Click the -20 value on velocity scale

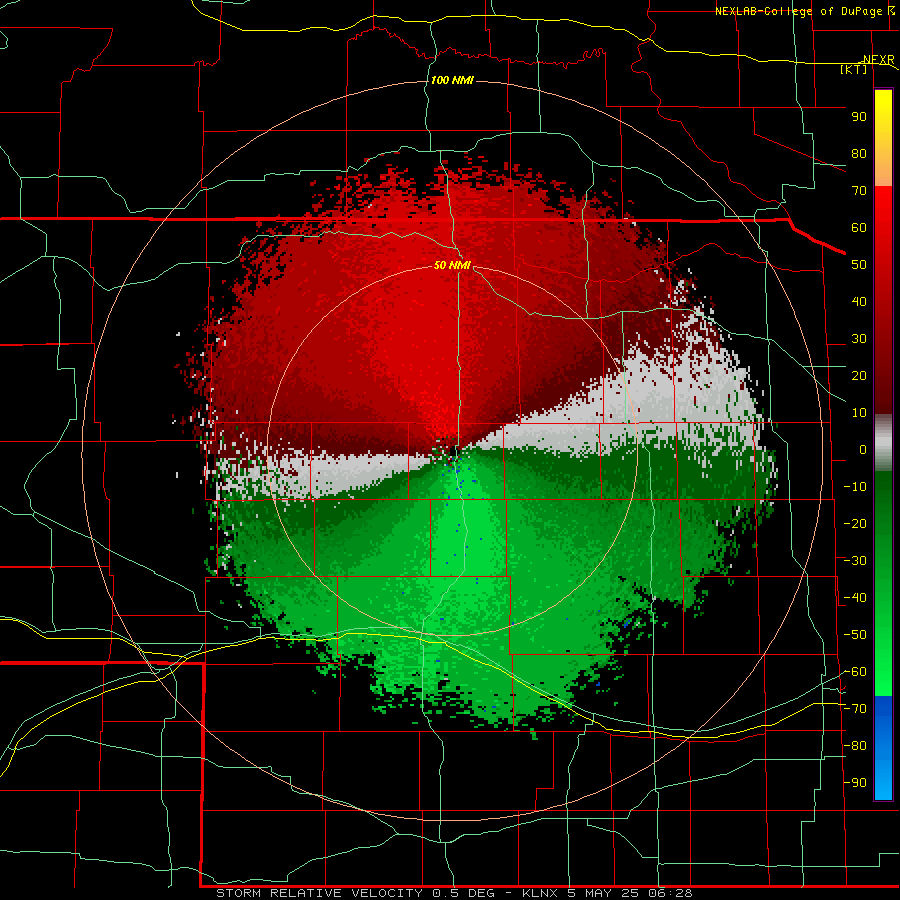pyautogui.click(x=855, y=523)
